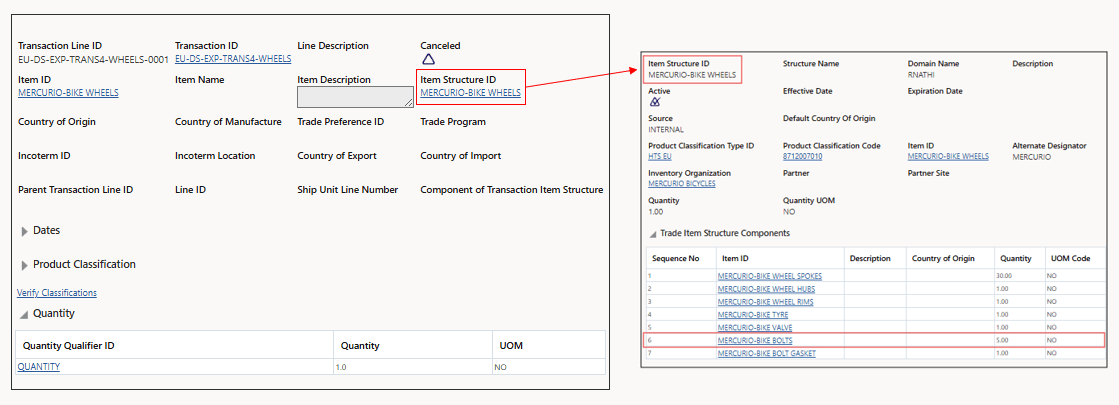Open MERCURIO-BIKE WHEEL RIMS component
The image size is (1119, 405).
click(765, 302)
